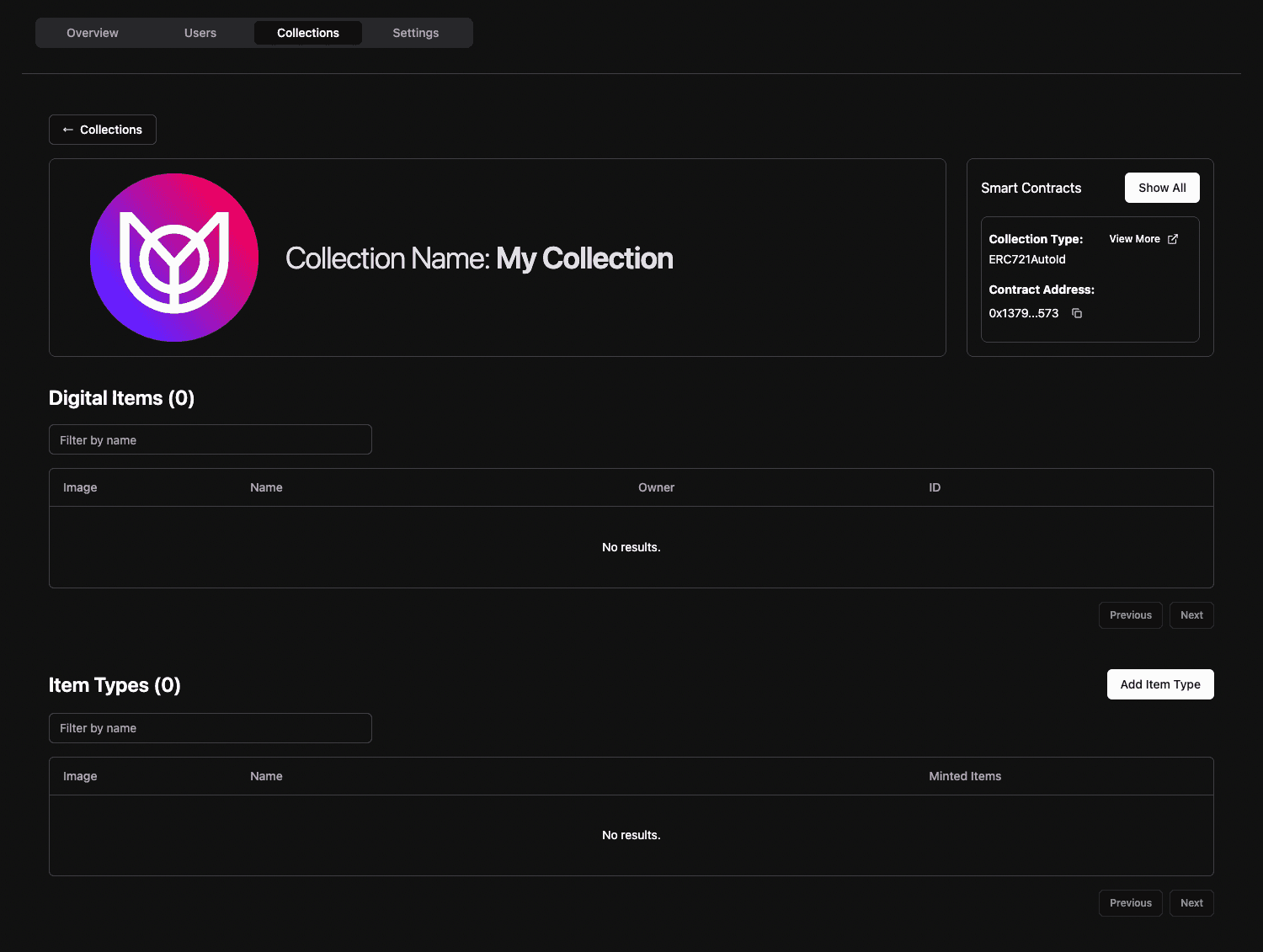The image size is (1263, 952).
Task: Focus the Item Types filter by name field
Action: click(x=210, y=728)
